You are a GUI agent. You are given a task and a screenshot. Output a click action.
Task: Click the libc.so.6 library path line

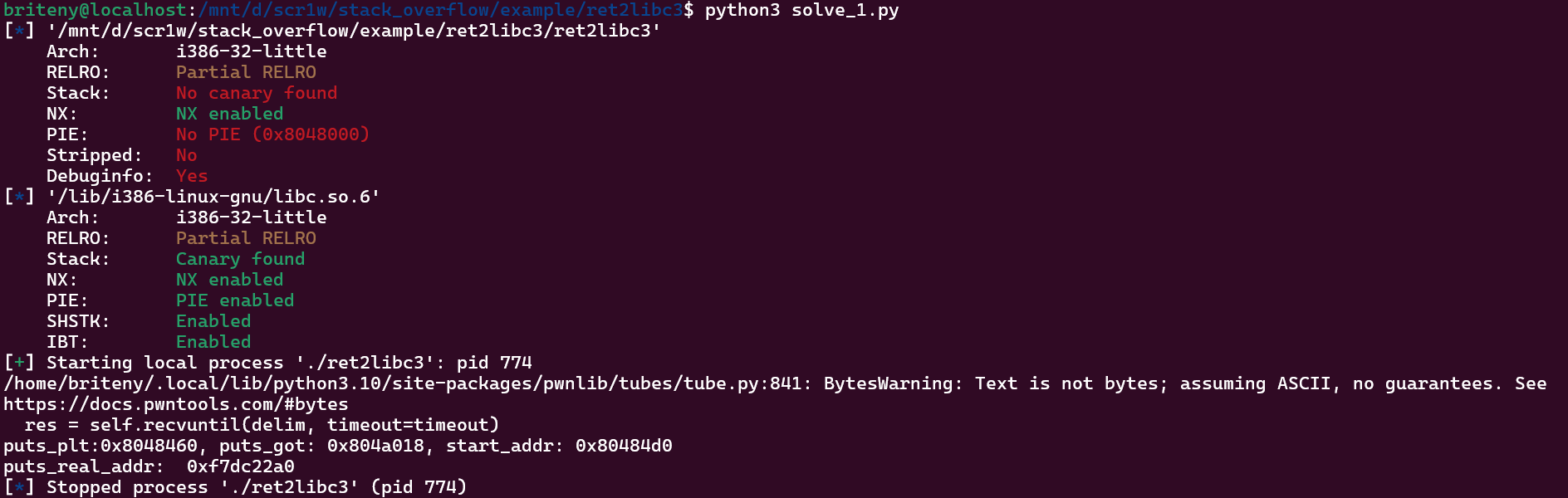(x=213, y=197)
